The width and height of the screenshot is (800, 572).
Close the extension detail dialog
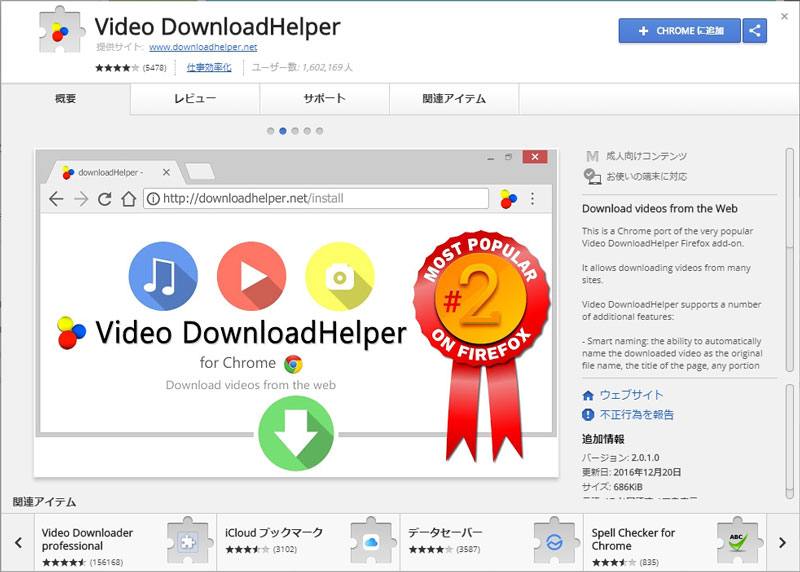coord(784,16)
